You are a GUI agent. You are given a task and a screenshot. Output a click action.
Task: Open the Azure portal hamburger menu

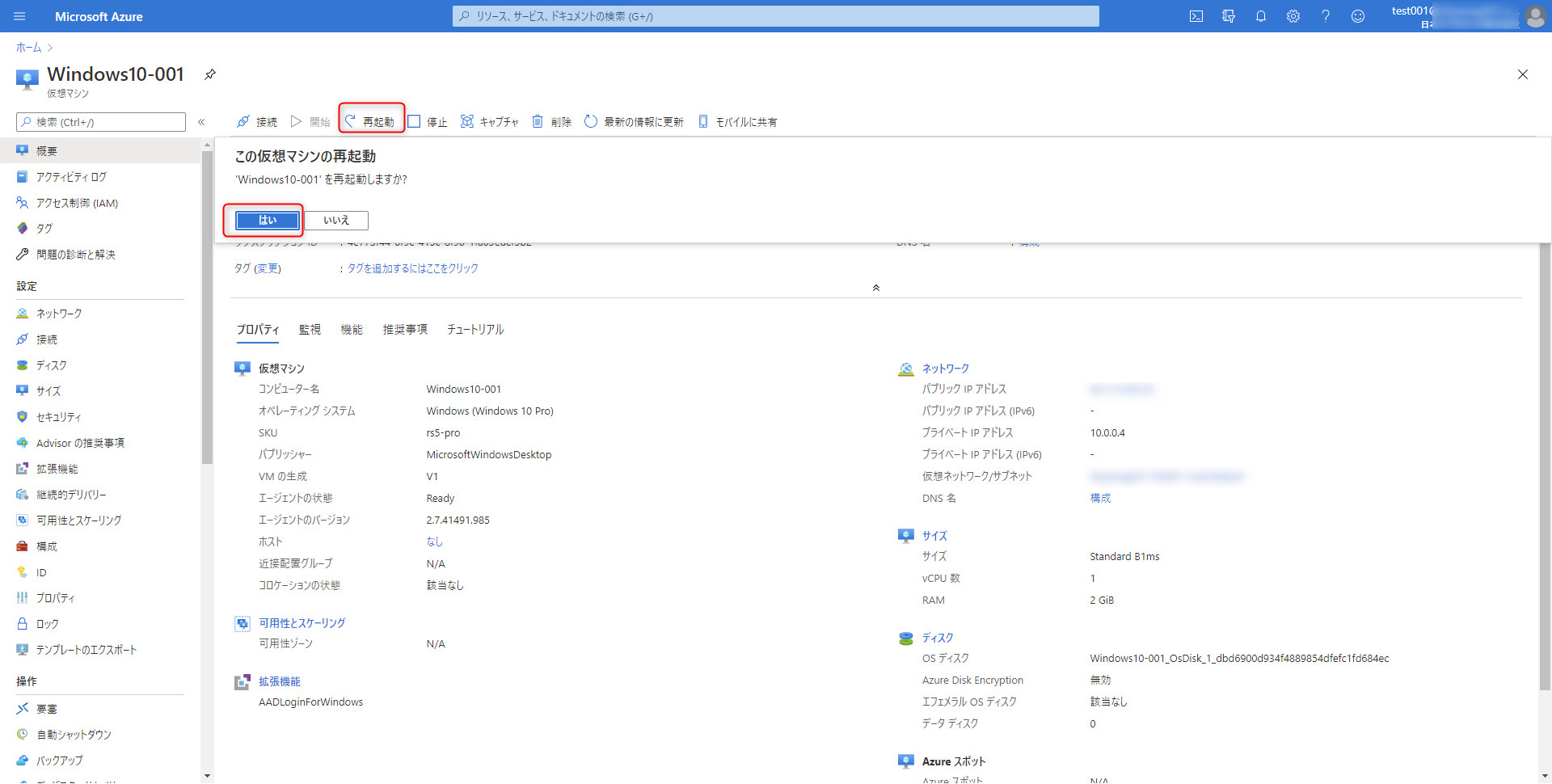20,16
